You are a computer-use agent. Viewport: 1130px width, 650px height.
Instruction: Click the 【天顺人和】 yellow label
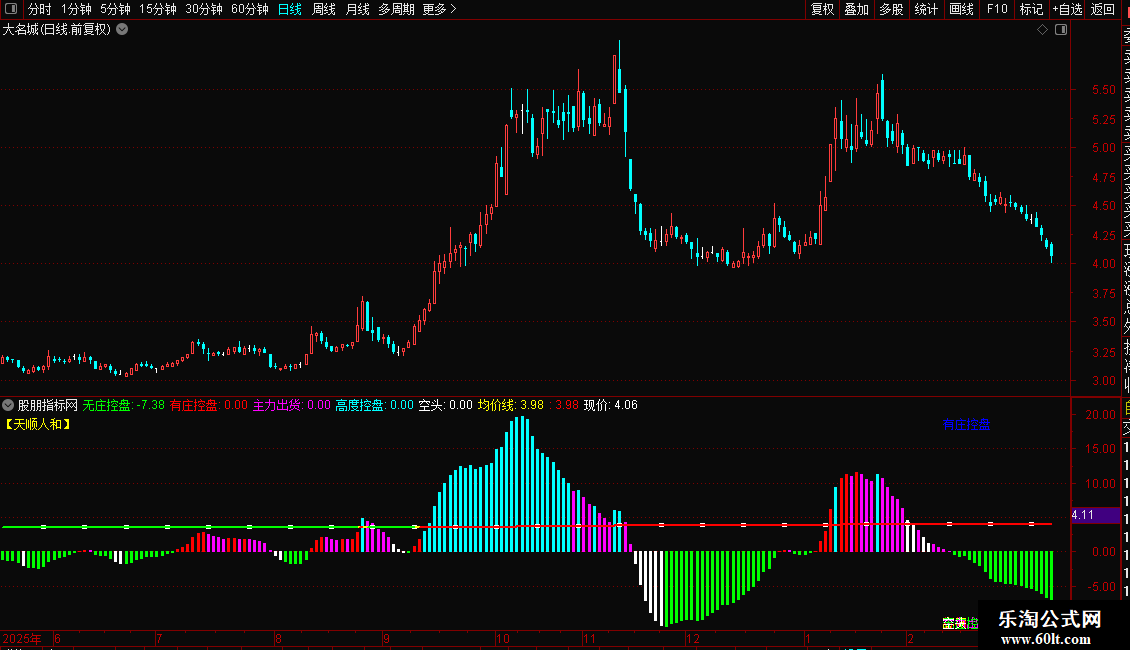(38, 424)
